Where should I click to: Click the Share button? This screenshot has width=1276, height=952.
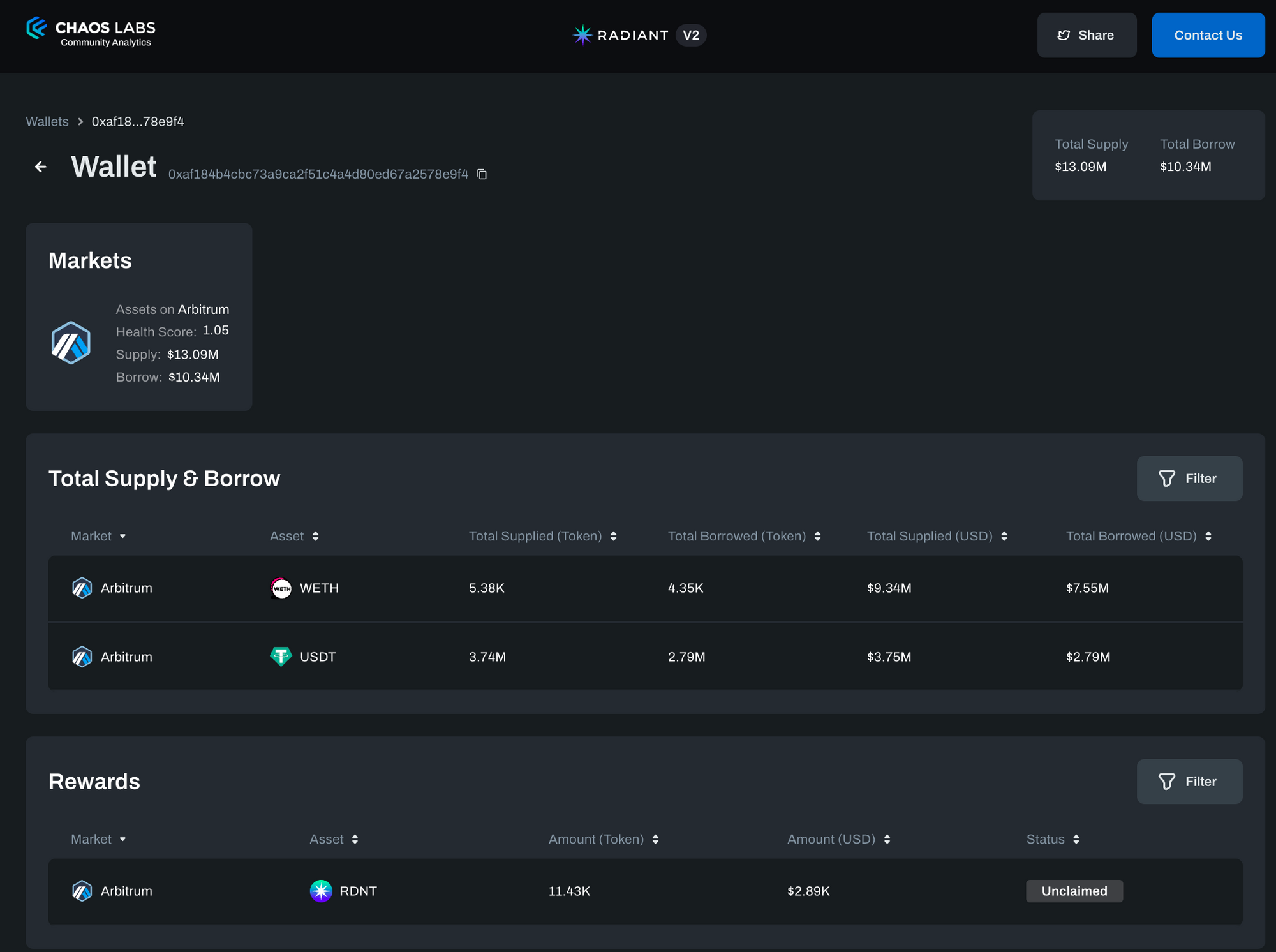(1087, 35)
